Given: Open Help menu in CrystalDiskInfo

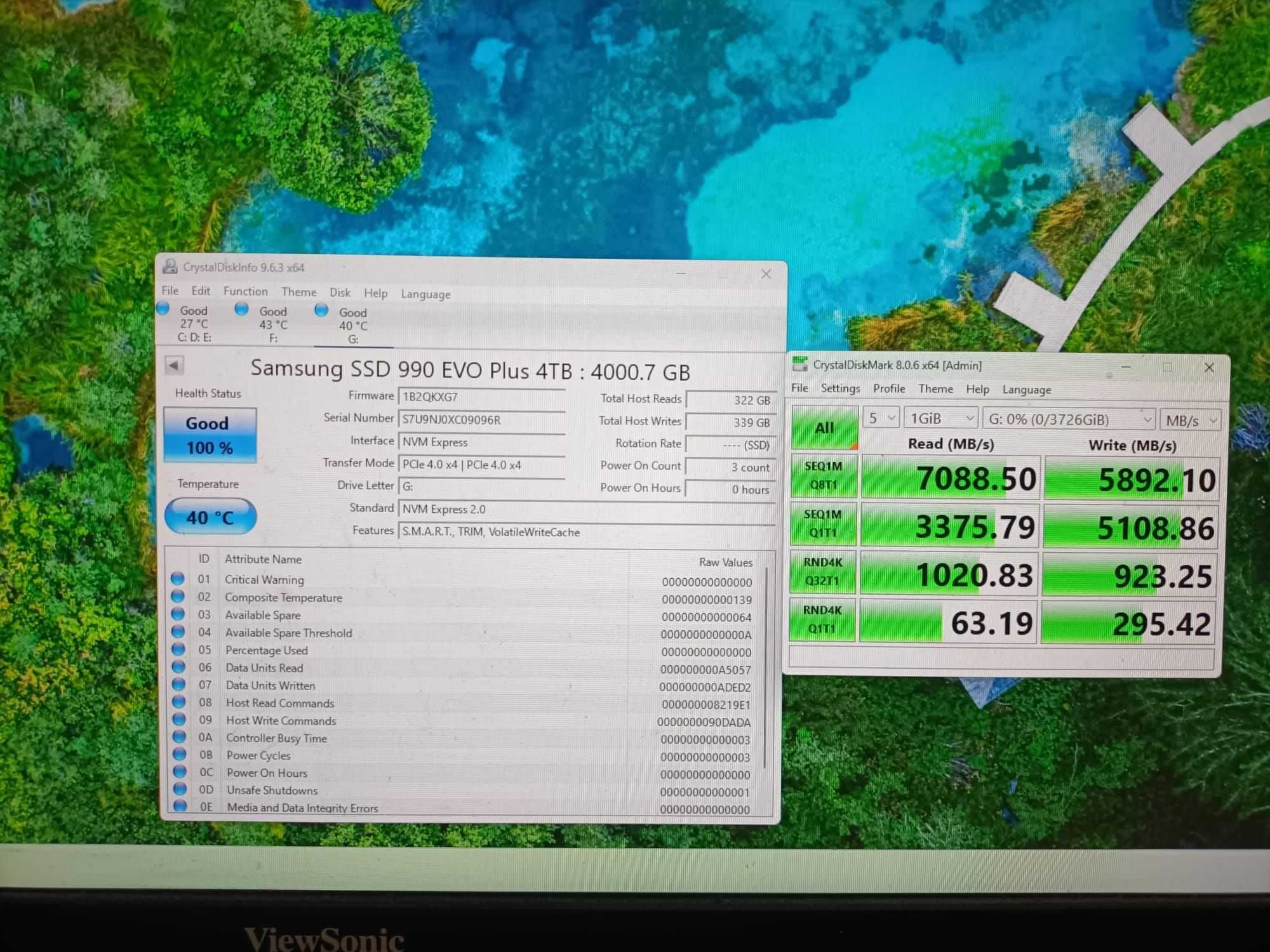Looking at the screenshot, I should pos(375,293).
